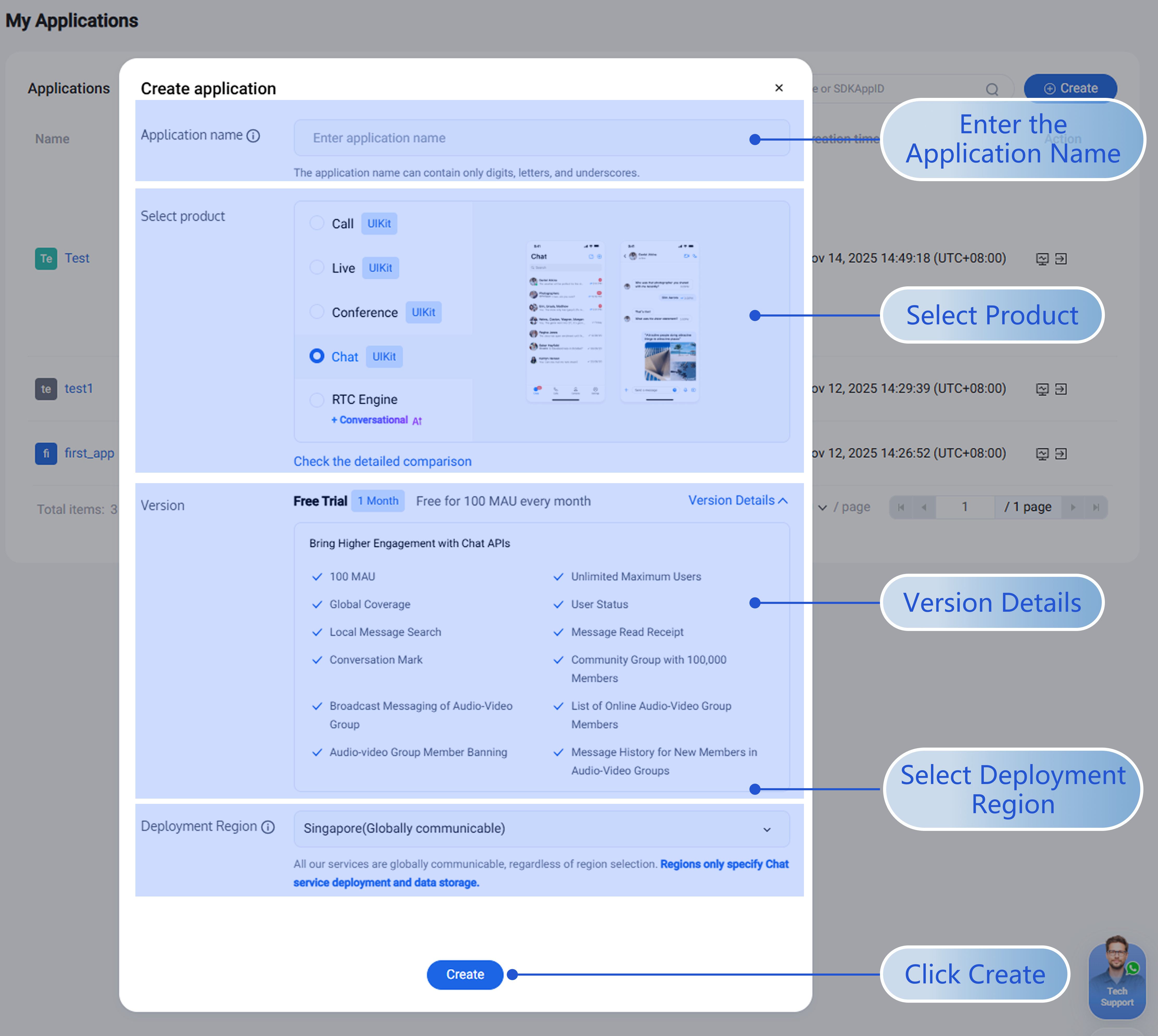
Task: Click the info icon beside Deployment Region
Action: (x=268, y=827)
